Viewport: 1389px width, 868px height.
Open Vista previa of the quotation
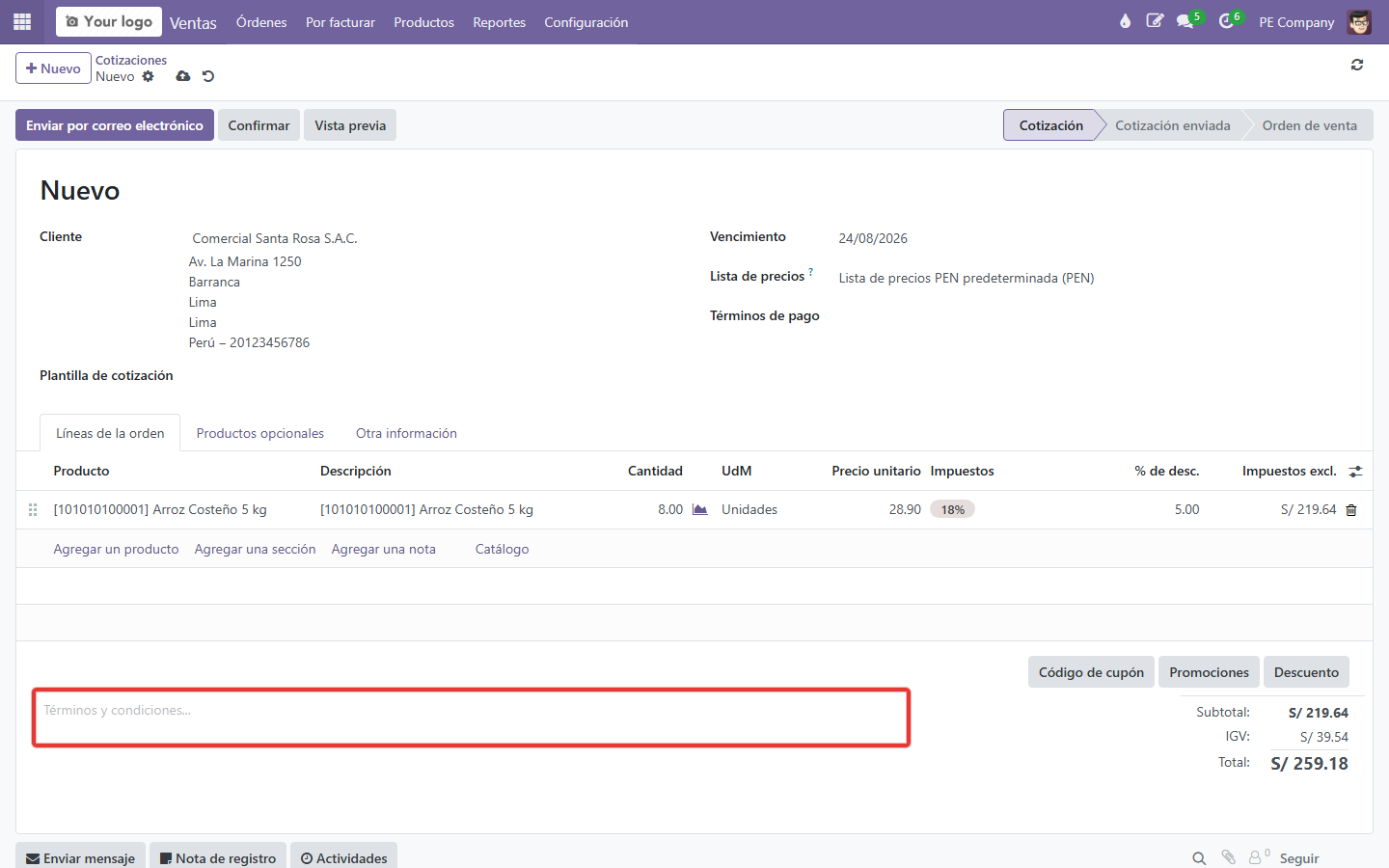pyautogui.click(x=350, y=125)
